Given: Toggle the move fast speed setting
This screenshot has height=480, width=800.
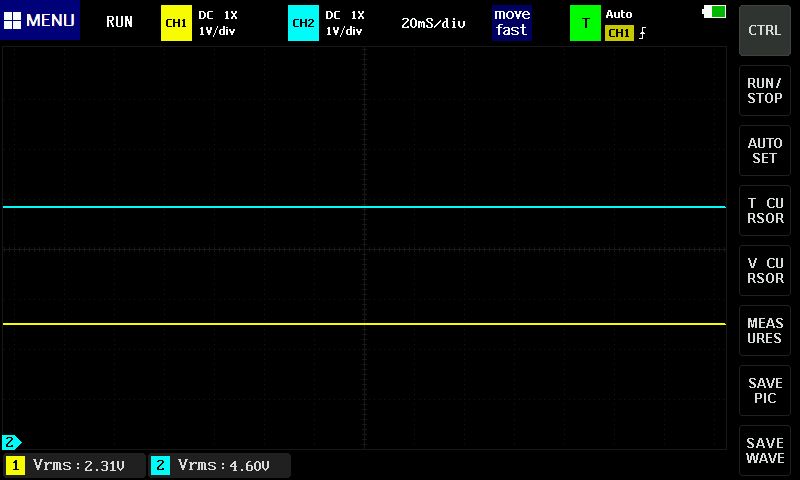Looking at the screenshot, I should coord(511,22).
